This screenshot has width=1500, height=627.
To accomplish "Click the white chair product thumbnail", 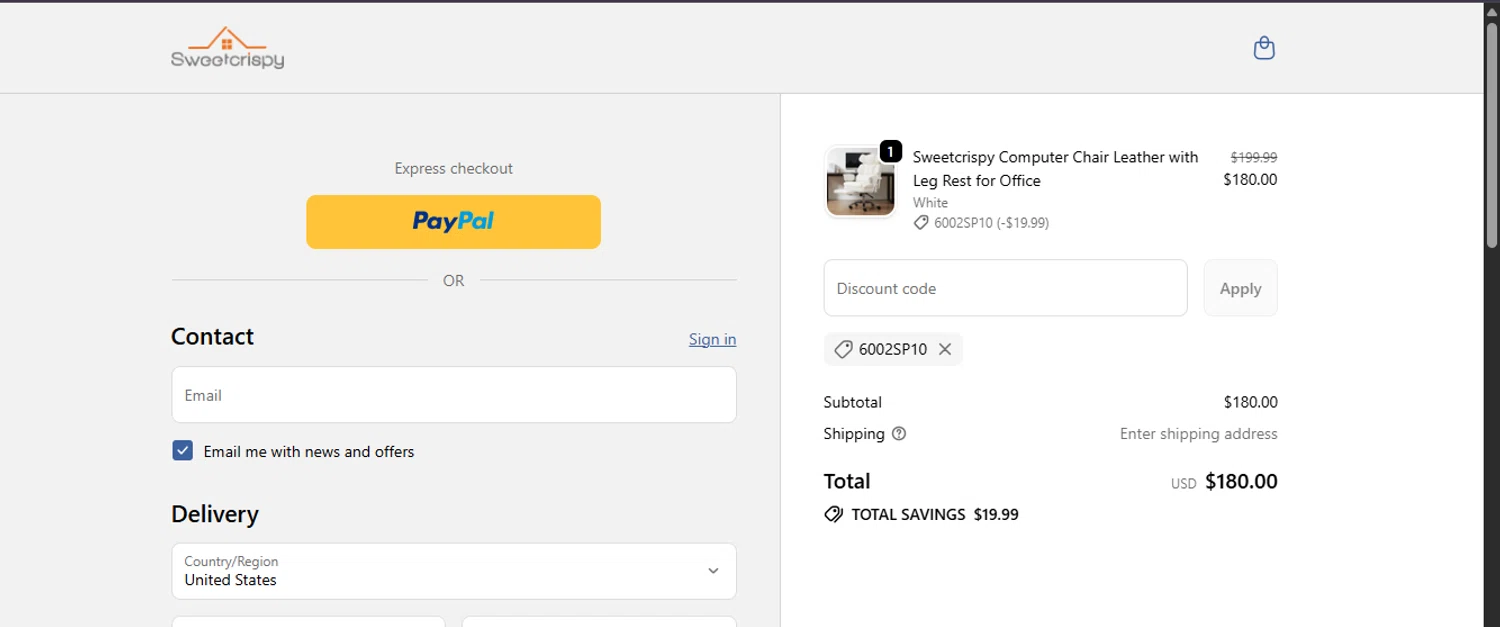I will tap(860, 182).
